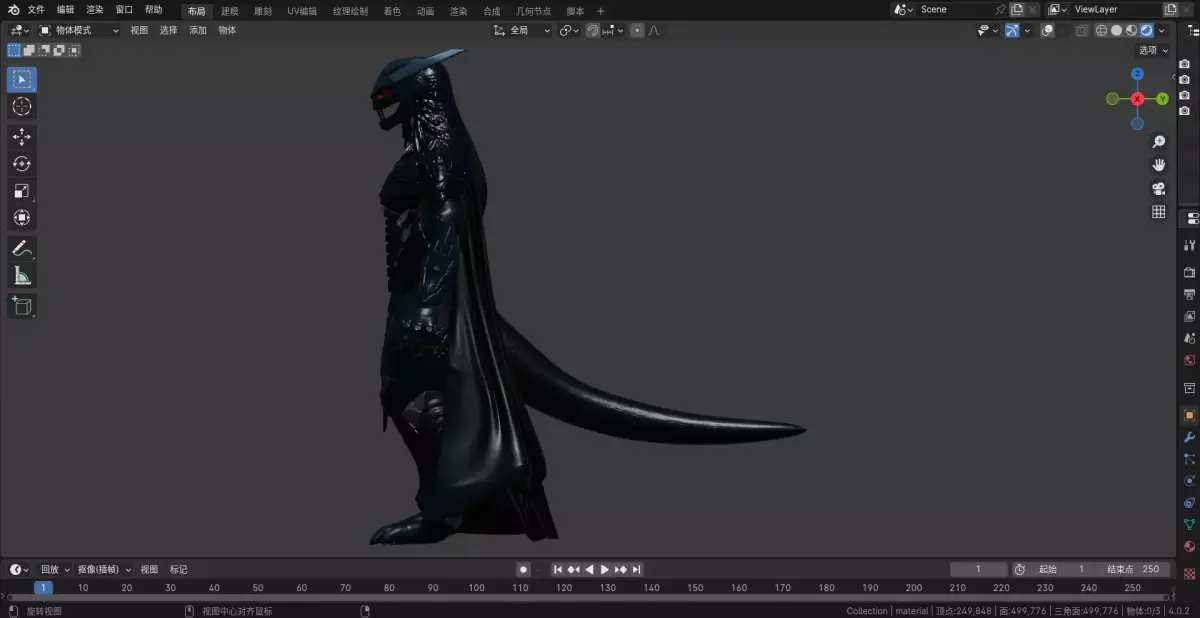The height and width of the screenshot is (618, 1200).
Task: Switch perspective/orthographic with grid icon
Action: point(1159,212)
